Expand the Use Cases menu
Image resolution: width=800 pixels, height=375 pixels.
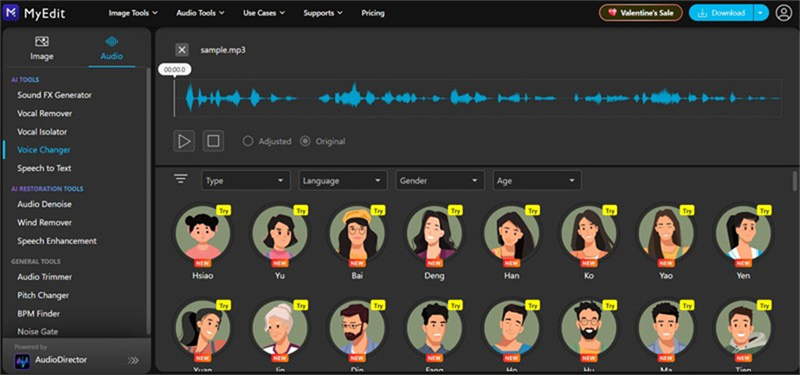click(264, 13)
